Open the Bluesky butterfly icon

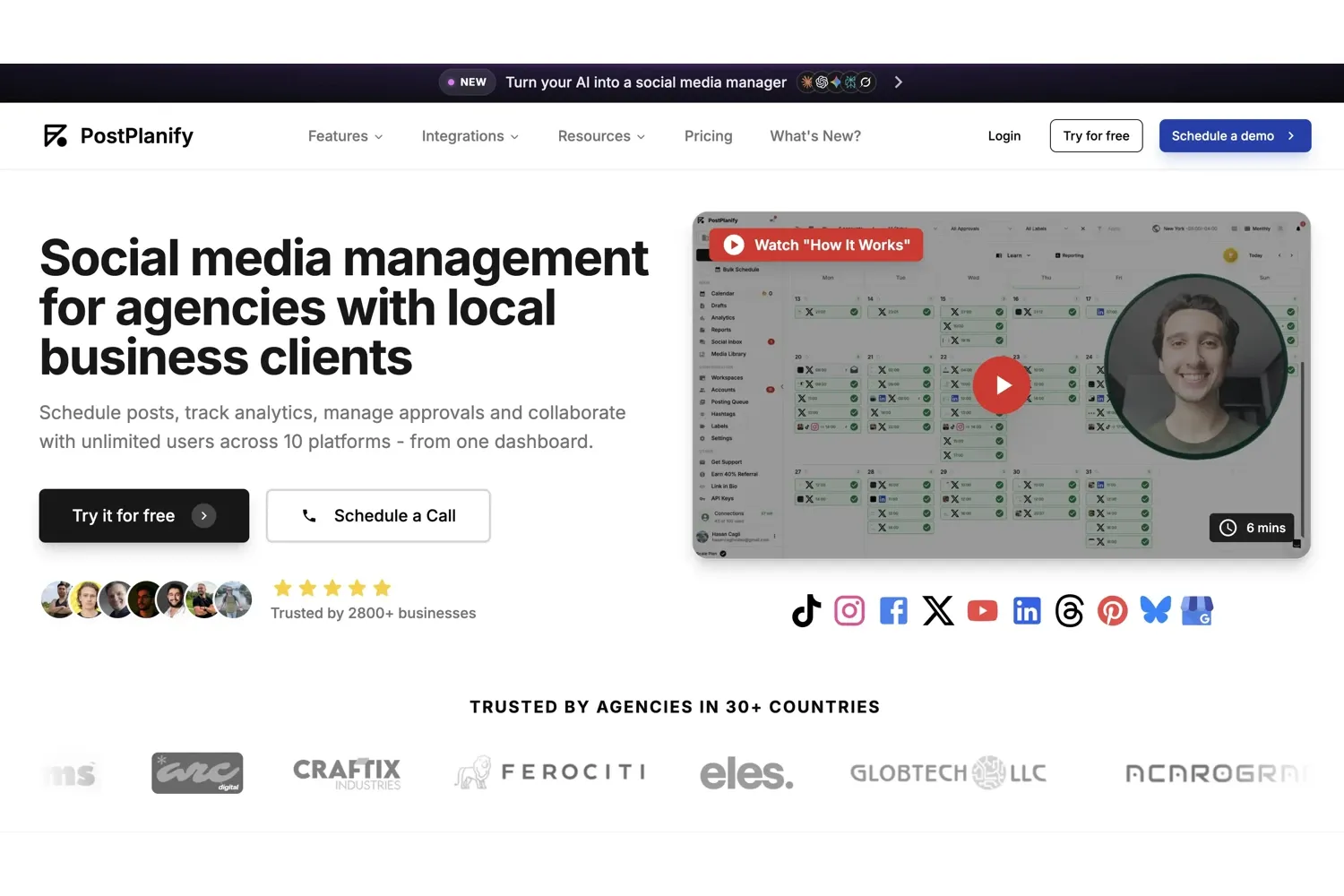point(1156,610)
